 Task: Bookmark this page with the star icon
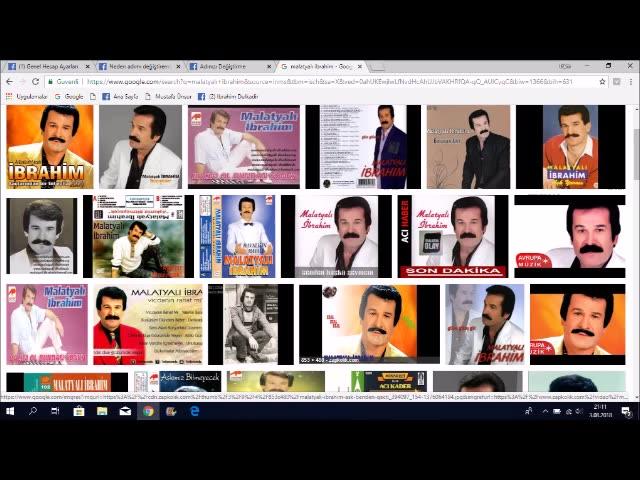(x=602, y=82)
